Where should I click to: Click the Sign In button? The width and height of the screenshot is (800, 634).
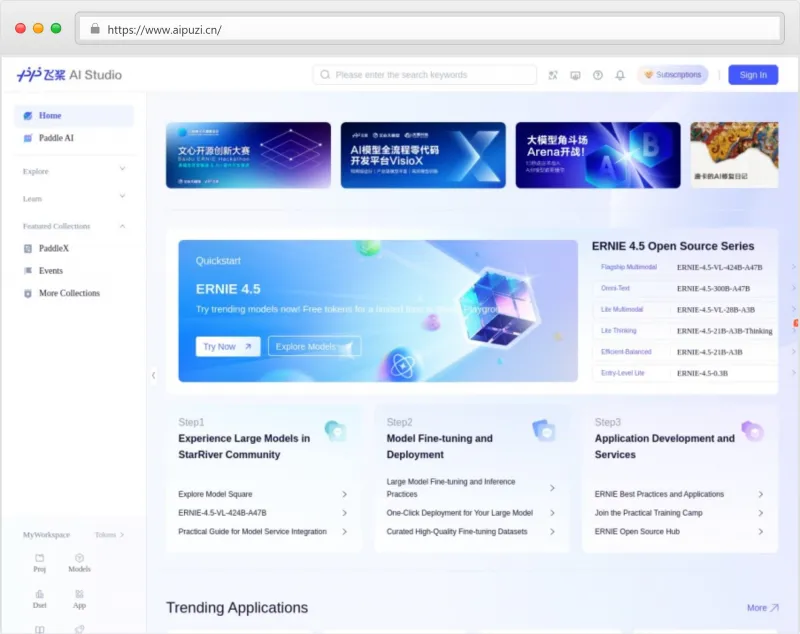click(x=753, y=75)
